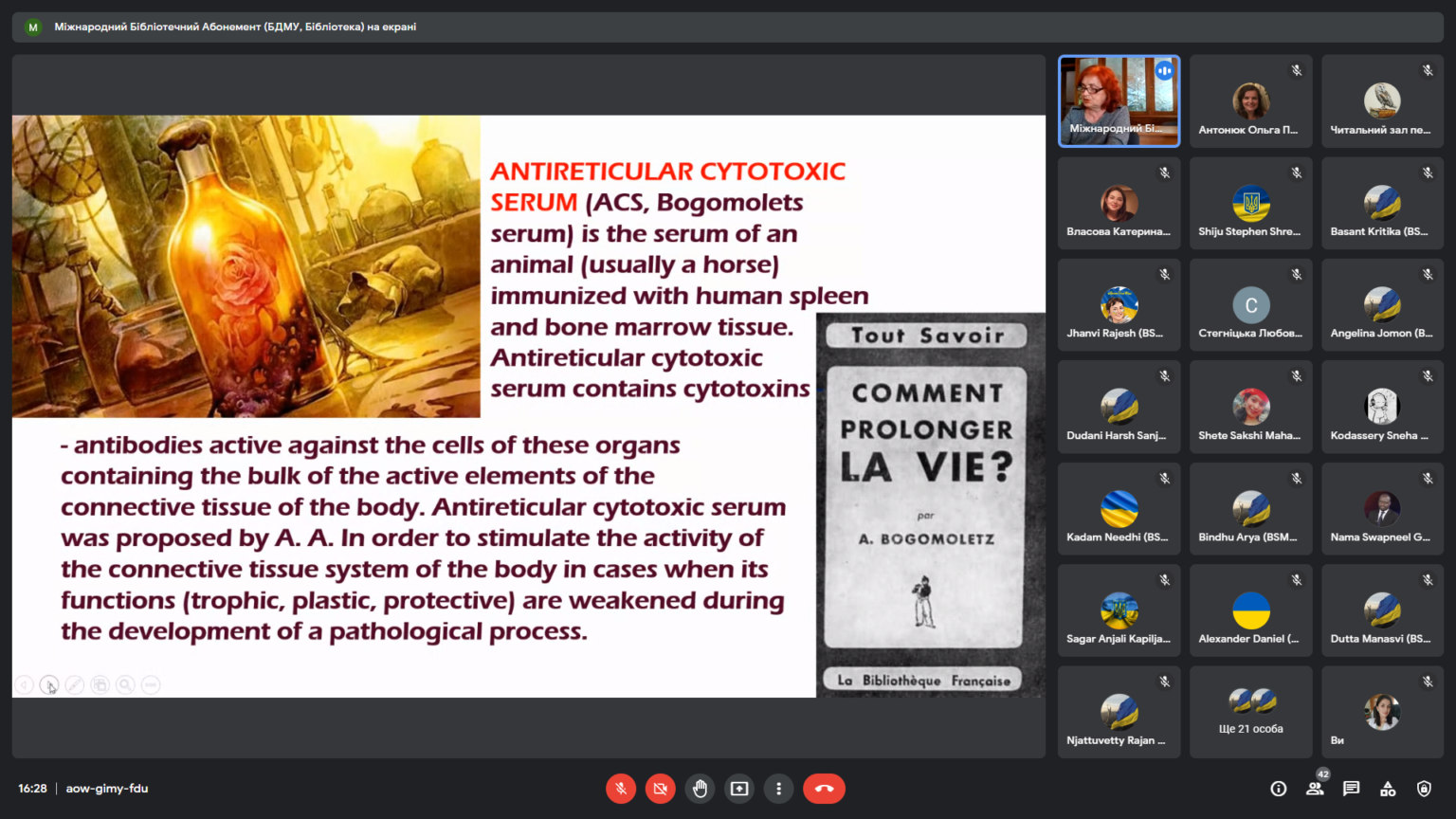Select Антонюк Ольга participant tile
The image size is (1456, 819).
click(1251, 101)
